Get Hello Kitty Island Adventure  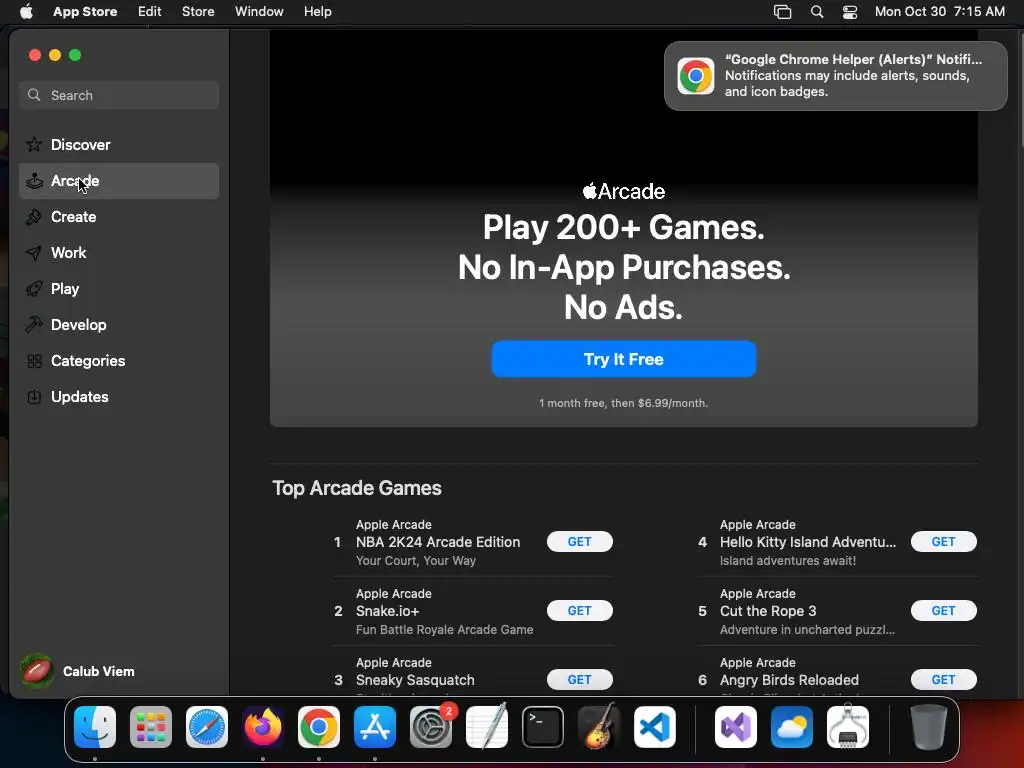[943, 541]
